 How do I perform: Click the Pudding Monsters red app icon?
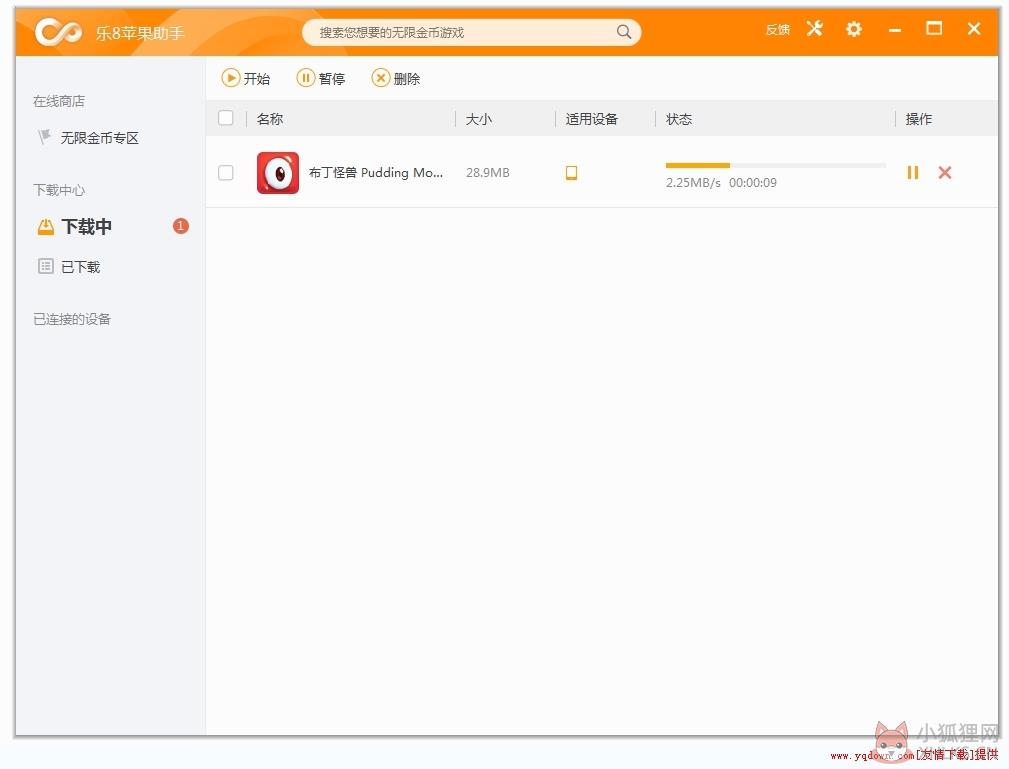tap(278, 172)
